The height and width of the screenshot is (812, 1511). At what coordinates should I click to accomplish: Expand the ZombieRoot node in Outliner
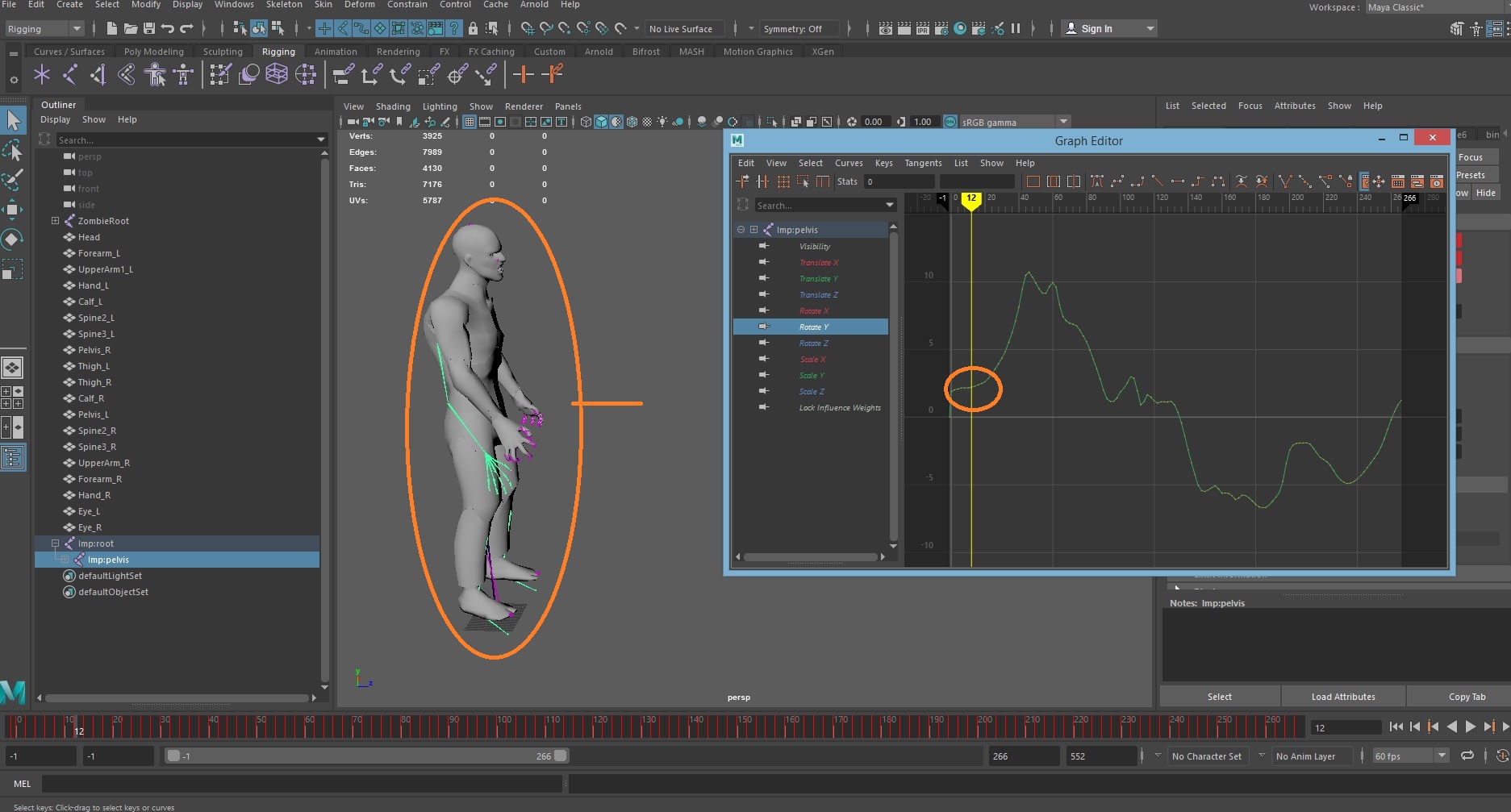[x=55, y=221]
